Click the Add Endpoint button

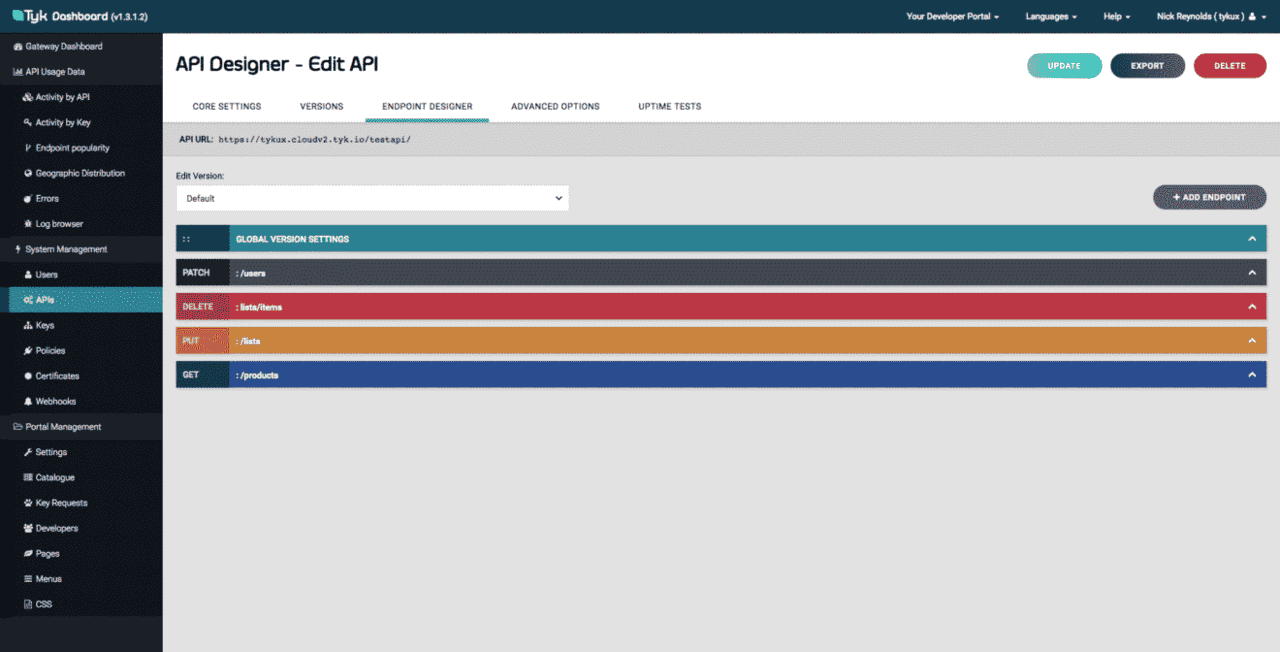pos(1209,197)
